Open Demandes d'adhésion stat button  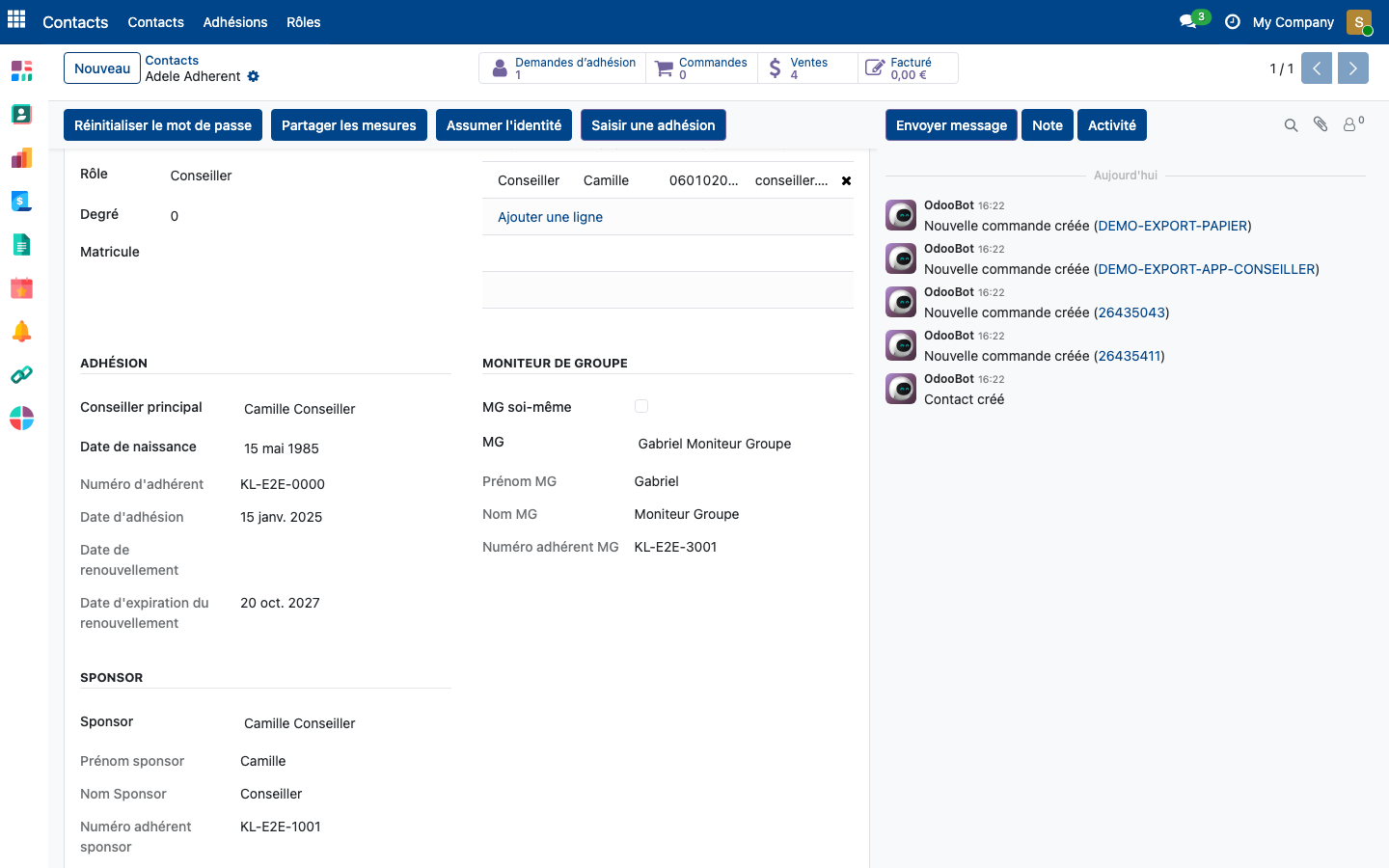pyautogui.click(x=562, y=68)
